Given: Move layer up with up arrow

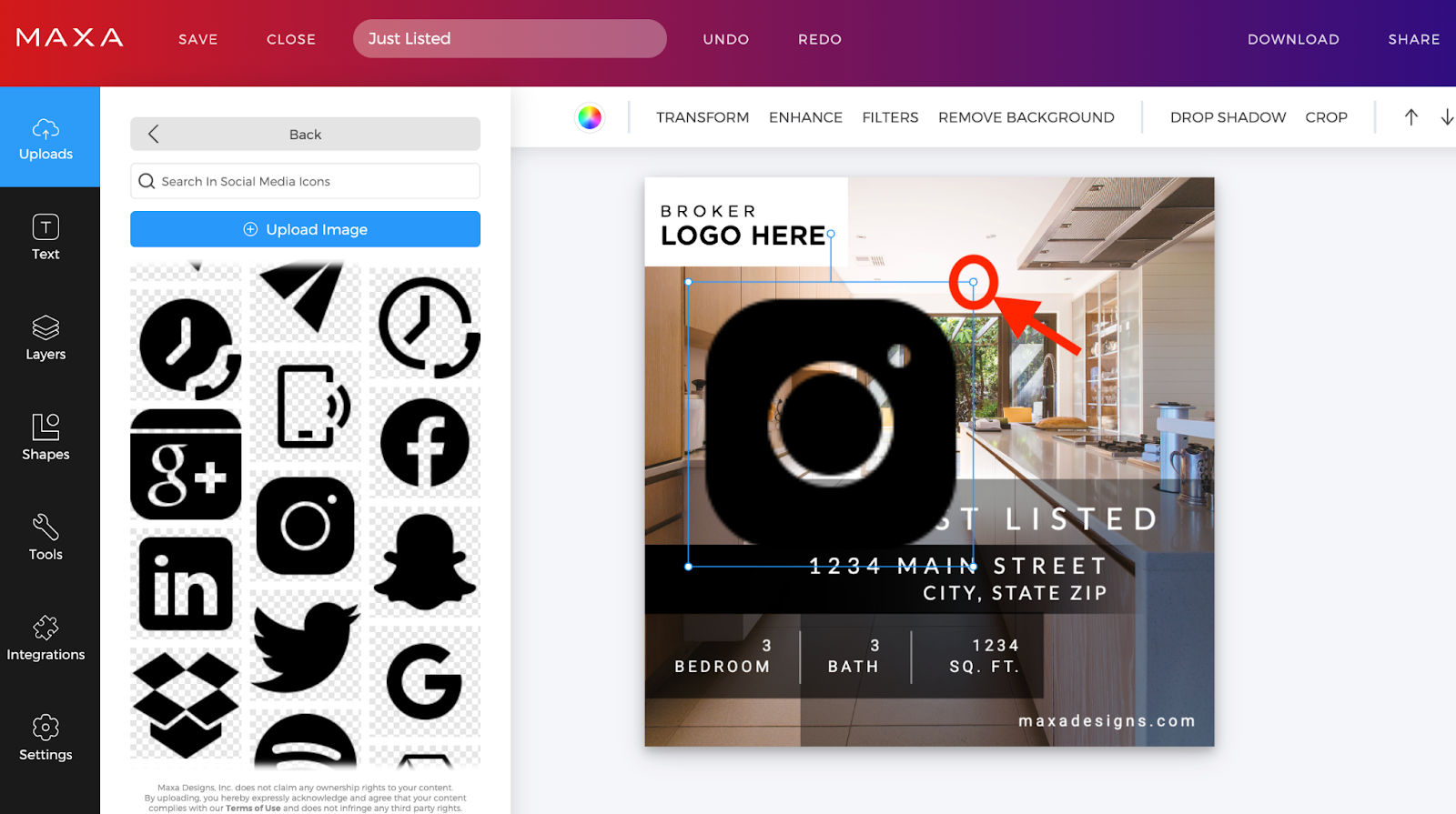Looking at the screenshot, I should click(1410, 117).
